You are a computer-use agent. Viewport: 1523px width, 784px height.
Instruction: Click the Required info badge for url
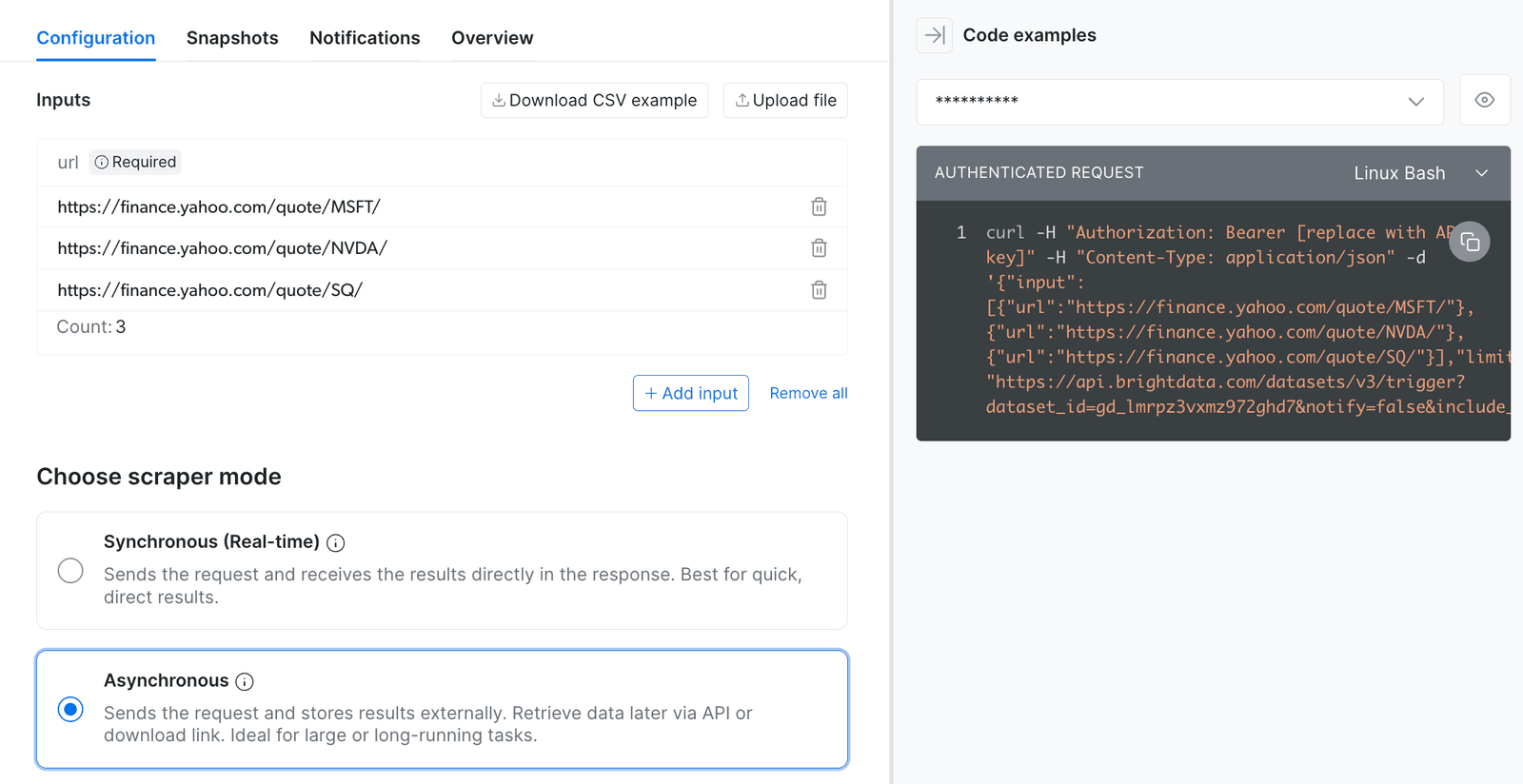point(135,162)
